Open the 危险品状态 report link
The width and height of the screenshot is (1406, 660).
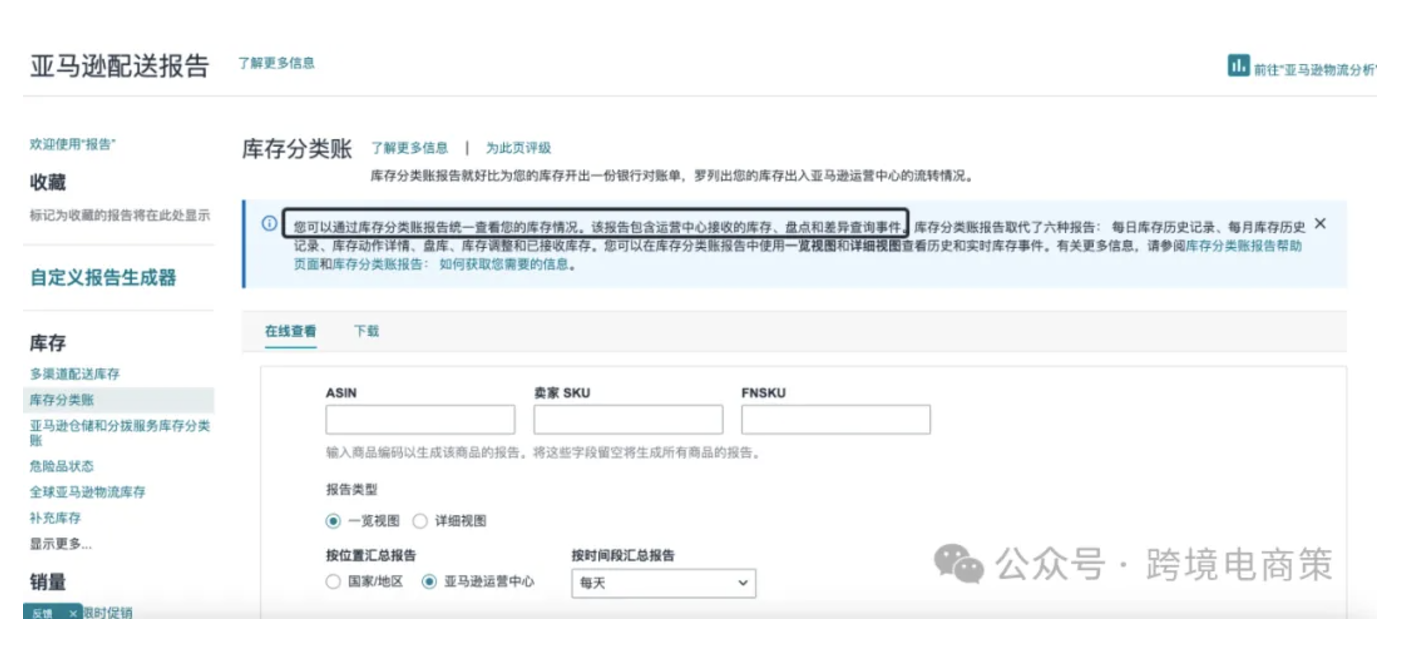(x=61, y=466)
